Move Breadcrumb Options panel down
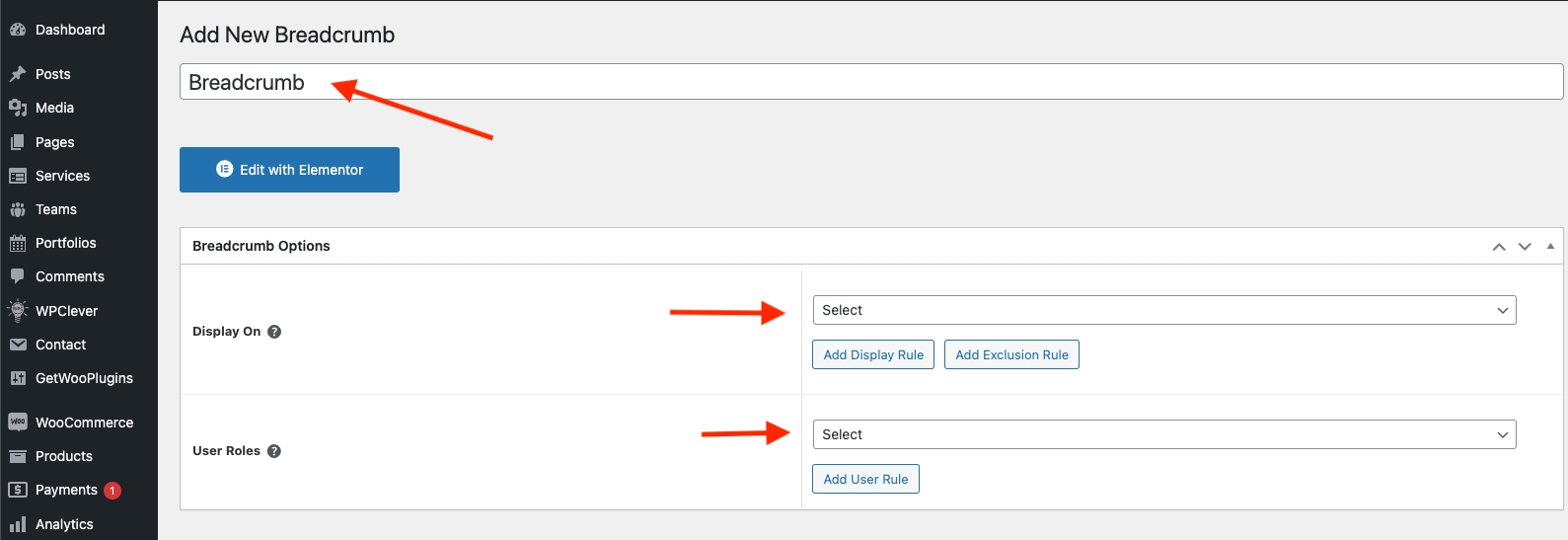 1525,247
